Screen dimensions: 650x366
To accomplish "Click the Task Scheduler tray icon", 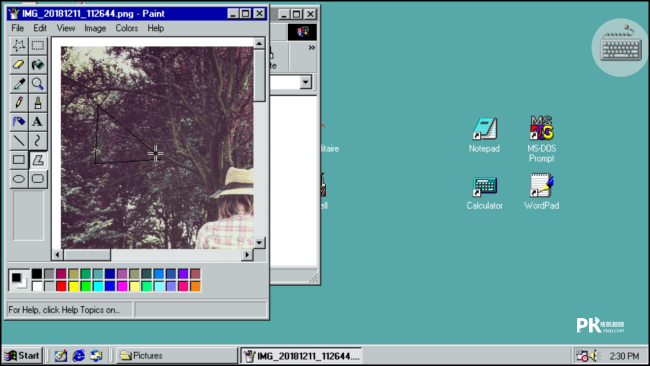I will [x=582, y=356].
